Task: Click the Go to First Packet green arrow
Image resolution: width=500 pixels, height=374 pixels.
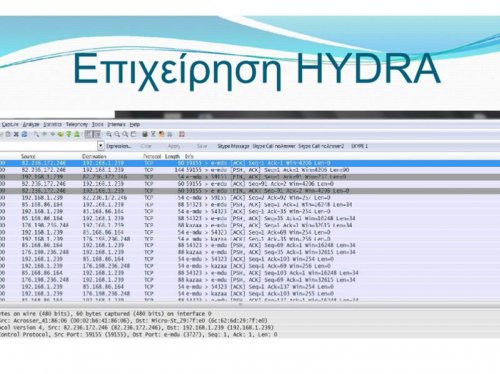Action: (69, 134)
